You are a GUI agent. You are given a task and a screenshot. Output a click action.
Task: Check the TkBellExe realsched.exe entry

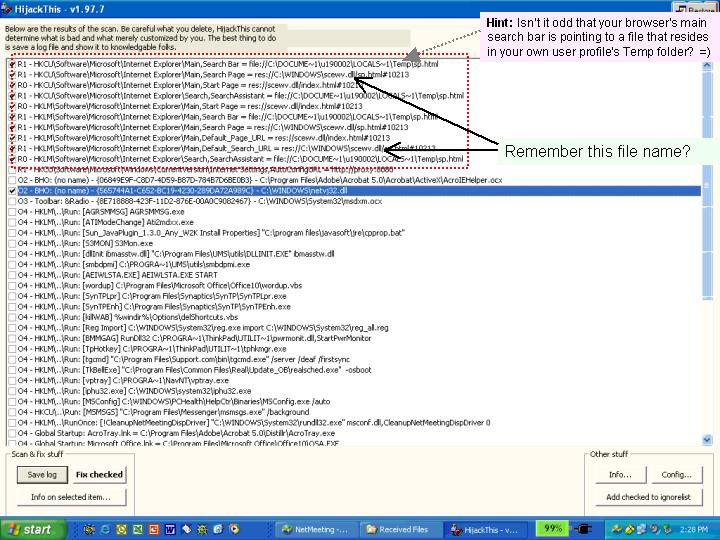(12, 370)
